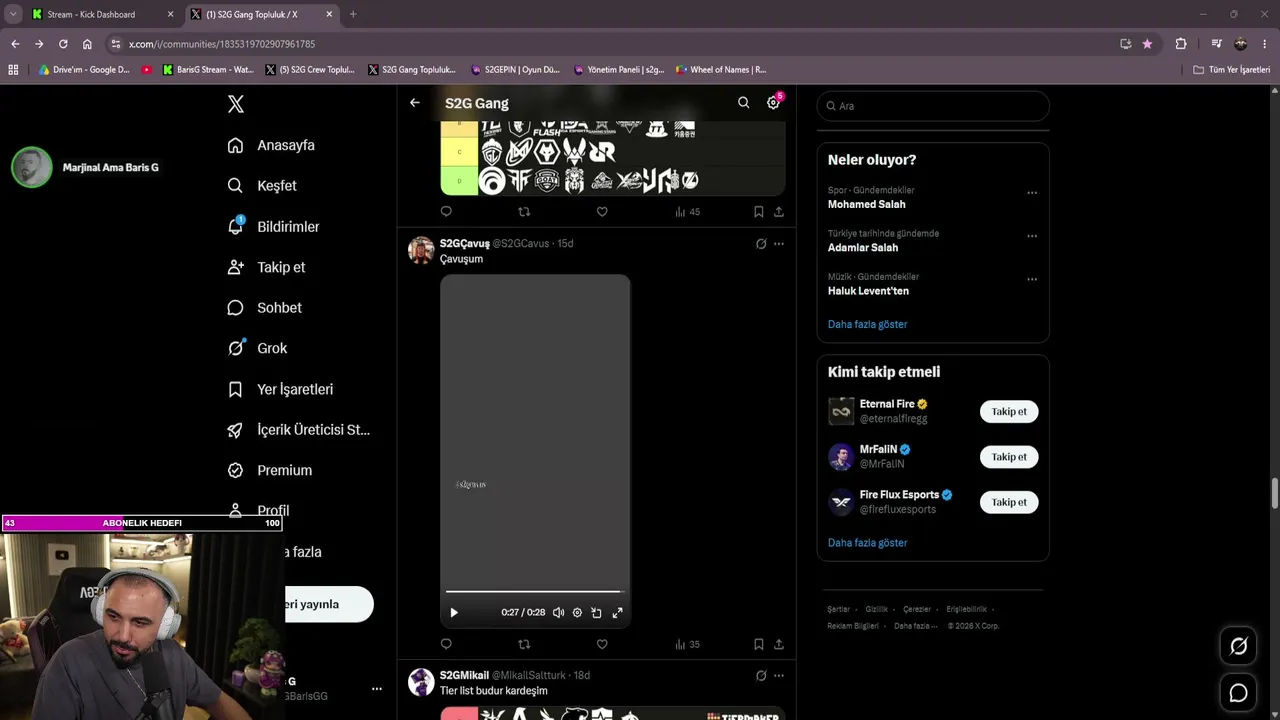1280x720 pixels.
Task: Repost the S2GÇavuş post
Action: click(x=524, y=644)
